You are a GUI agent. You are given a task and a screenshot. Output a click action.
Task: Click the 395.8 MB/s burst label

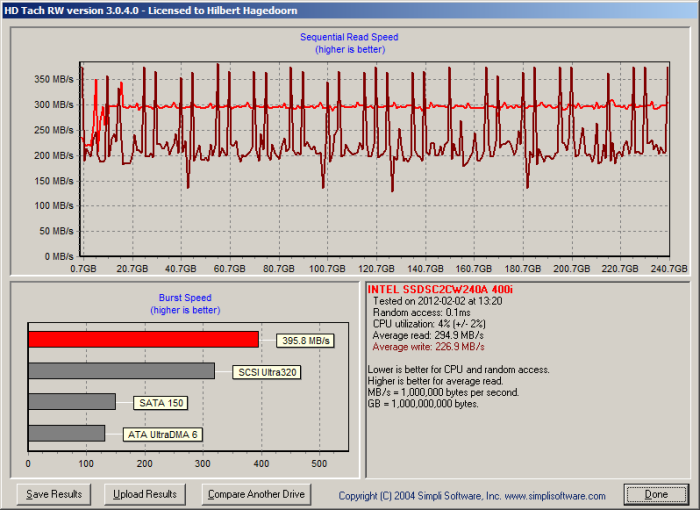(305, 341)
